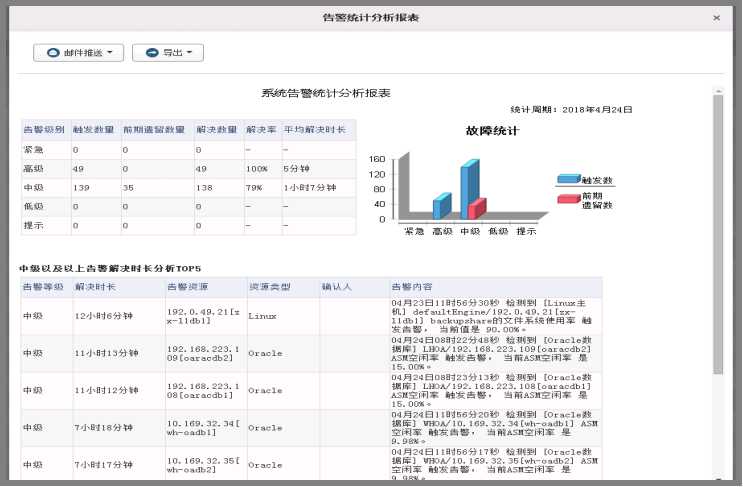Click the 12小时6分钟 duration cell
This screenshot has height=487, width=743.
pos(104,316)
